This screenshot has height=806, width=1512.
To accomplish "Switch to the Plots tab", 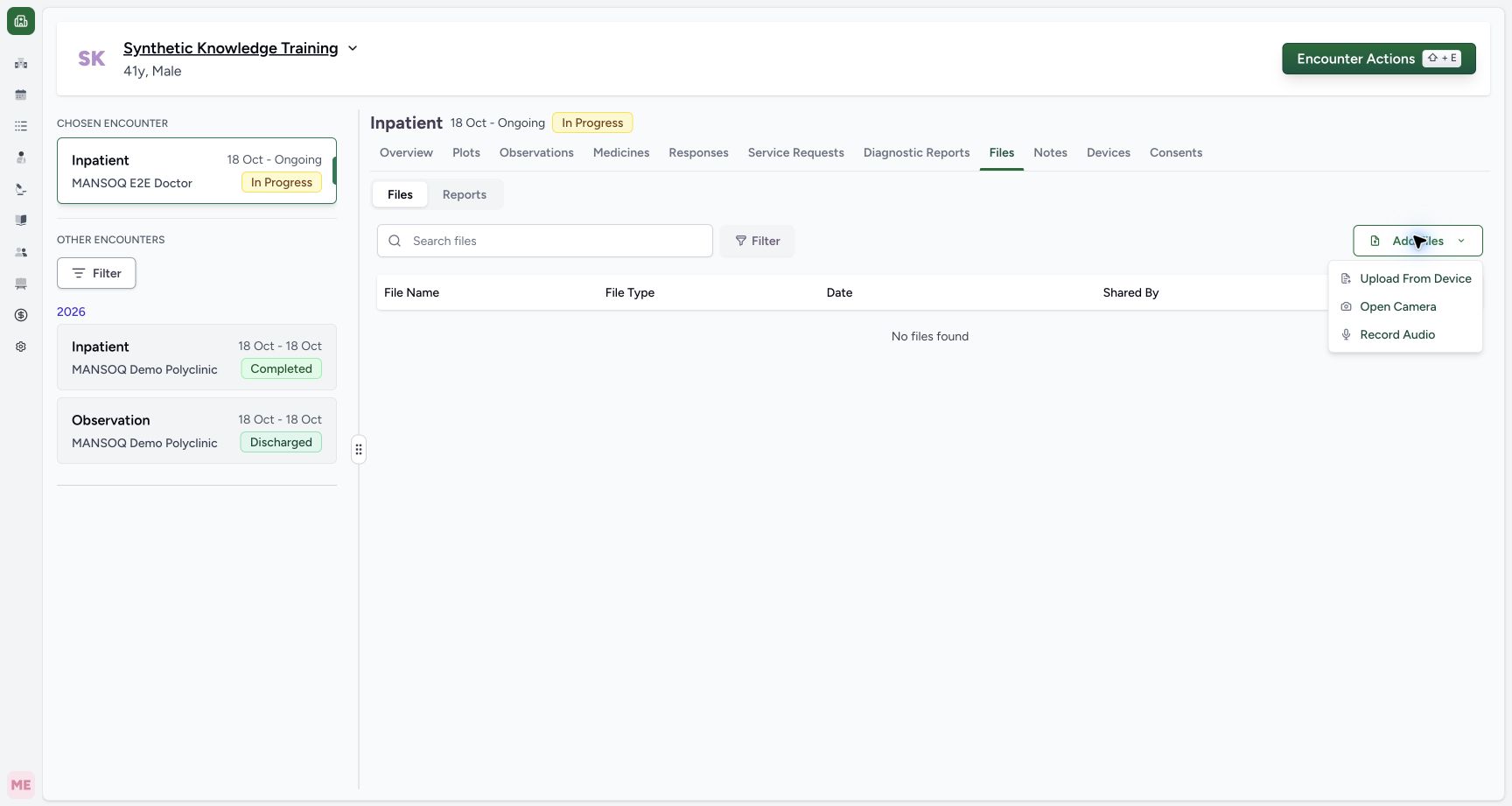I will click(466, 152).
